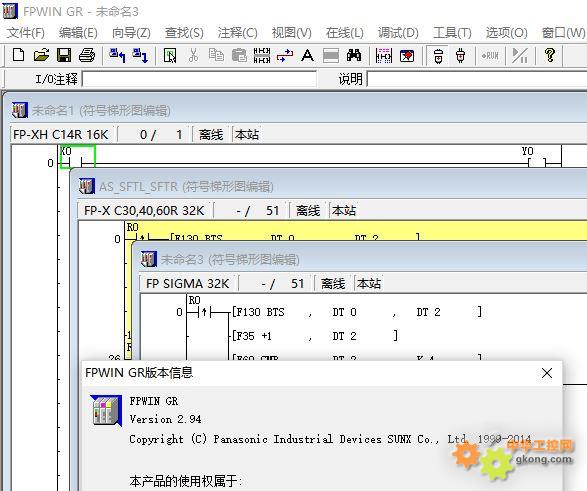Click the RUN mode toolbar button
The image size is (587, 491).
point(490,55)
